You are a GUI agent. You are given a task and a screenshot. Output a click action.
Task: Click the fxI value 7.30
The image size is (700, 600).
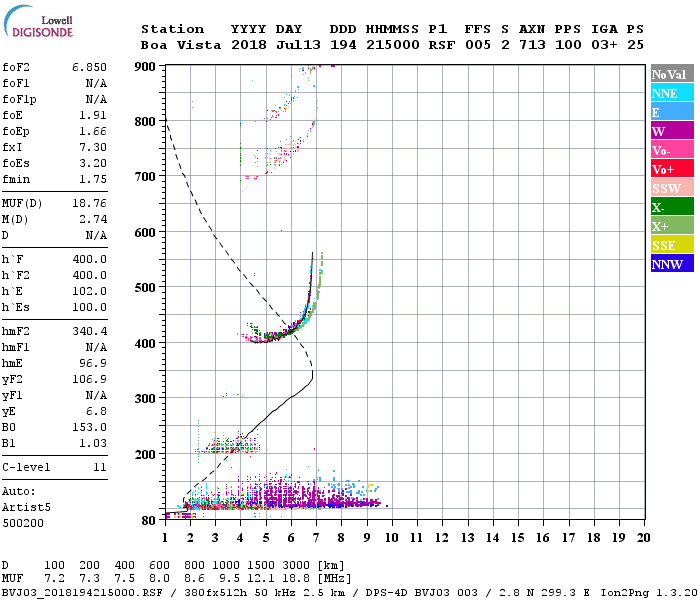pyautogui.click(x=93, y=147)
